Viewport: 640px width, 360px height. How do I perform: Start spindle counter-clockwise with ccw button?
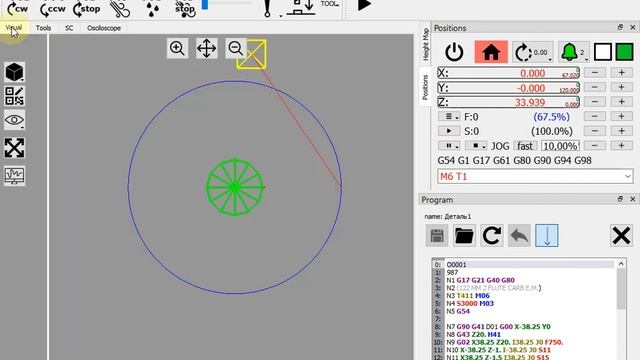53,9
